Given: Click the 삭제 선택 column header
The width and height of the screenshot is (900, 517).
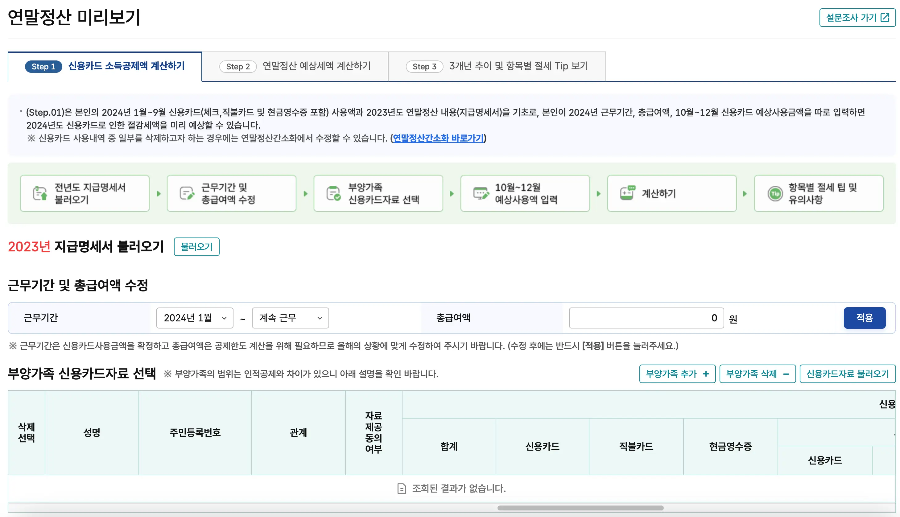Looking at the screenshot, I should pos(26,433).
